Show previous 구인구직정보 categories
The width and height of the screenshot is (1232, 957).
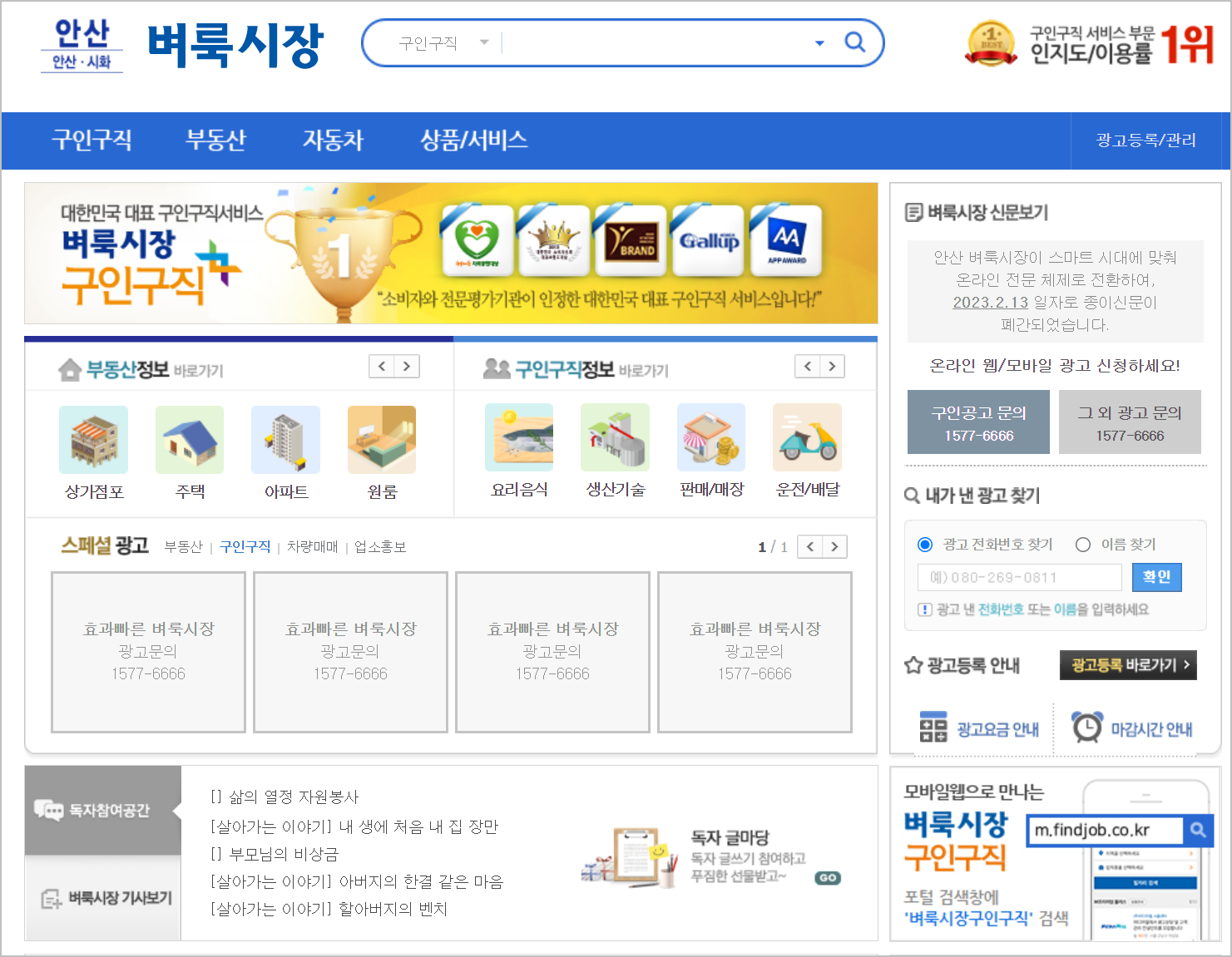click(808, 367)
